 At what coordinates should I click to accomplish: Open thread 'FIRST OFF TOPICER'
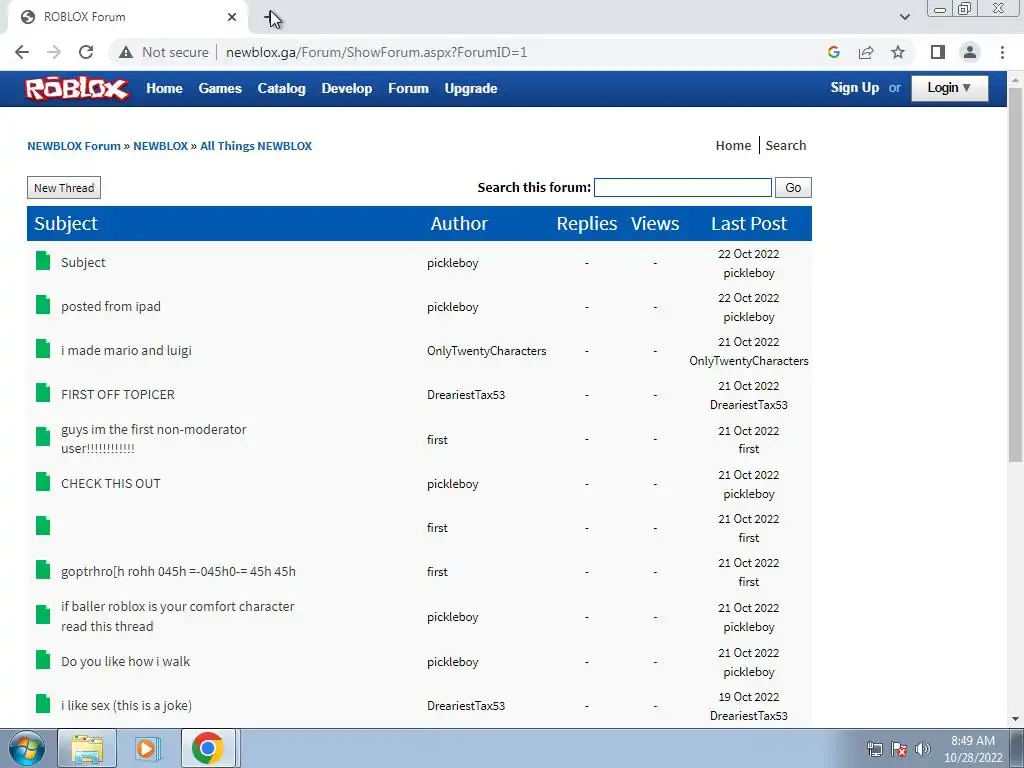pyautogui.click(x=118, y=394)
